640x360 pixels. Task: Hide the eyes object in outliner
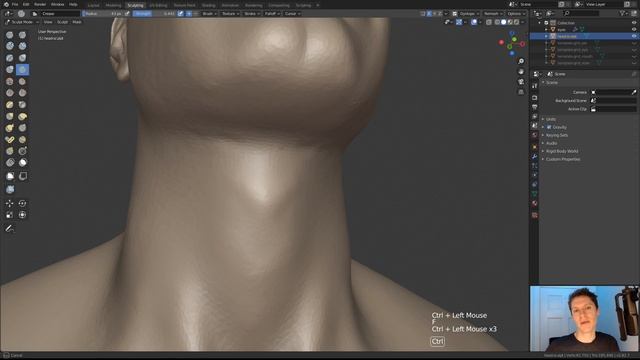click(634, 29)
